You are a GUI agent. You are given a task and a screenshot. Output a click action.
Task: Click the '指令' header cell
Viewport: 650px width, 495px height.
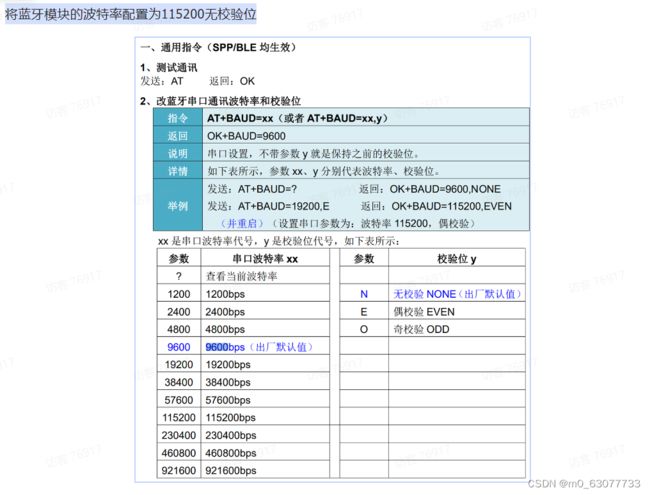click(x=178, y=118)
